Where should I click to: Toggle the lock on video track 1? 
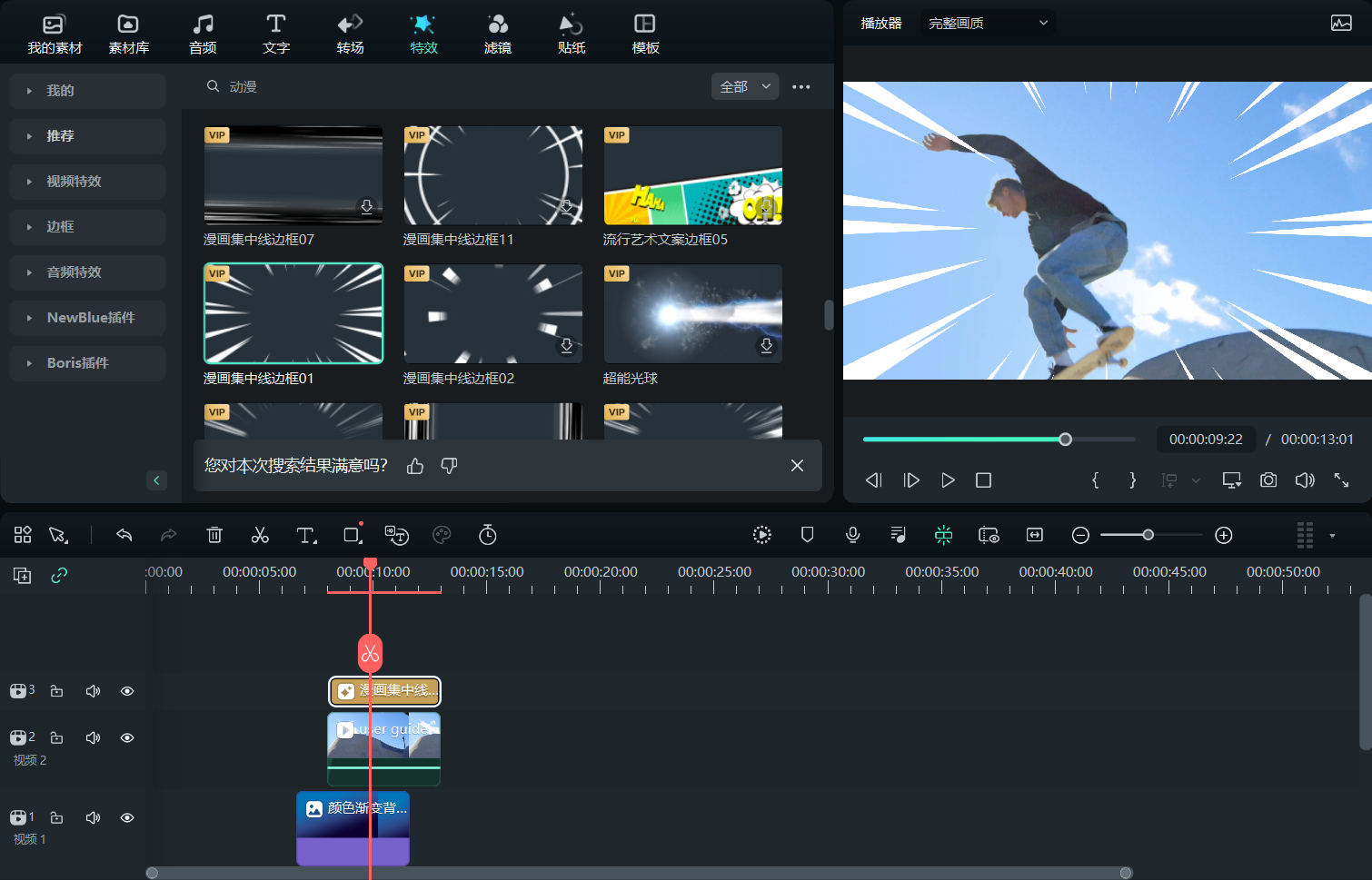pos(56,817)
